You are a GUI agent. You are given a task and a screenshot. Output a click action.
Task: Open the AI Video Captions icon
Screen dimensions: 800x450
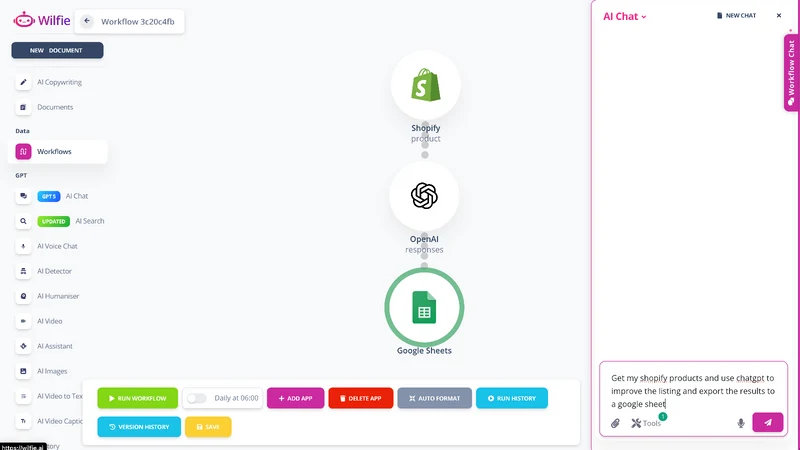click(x=23, y=421)
